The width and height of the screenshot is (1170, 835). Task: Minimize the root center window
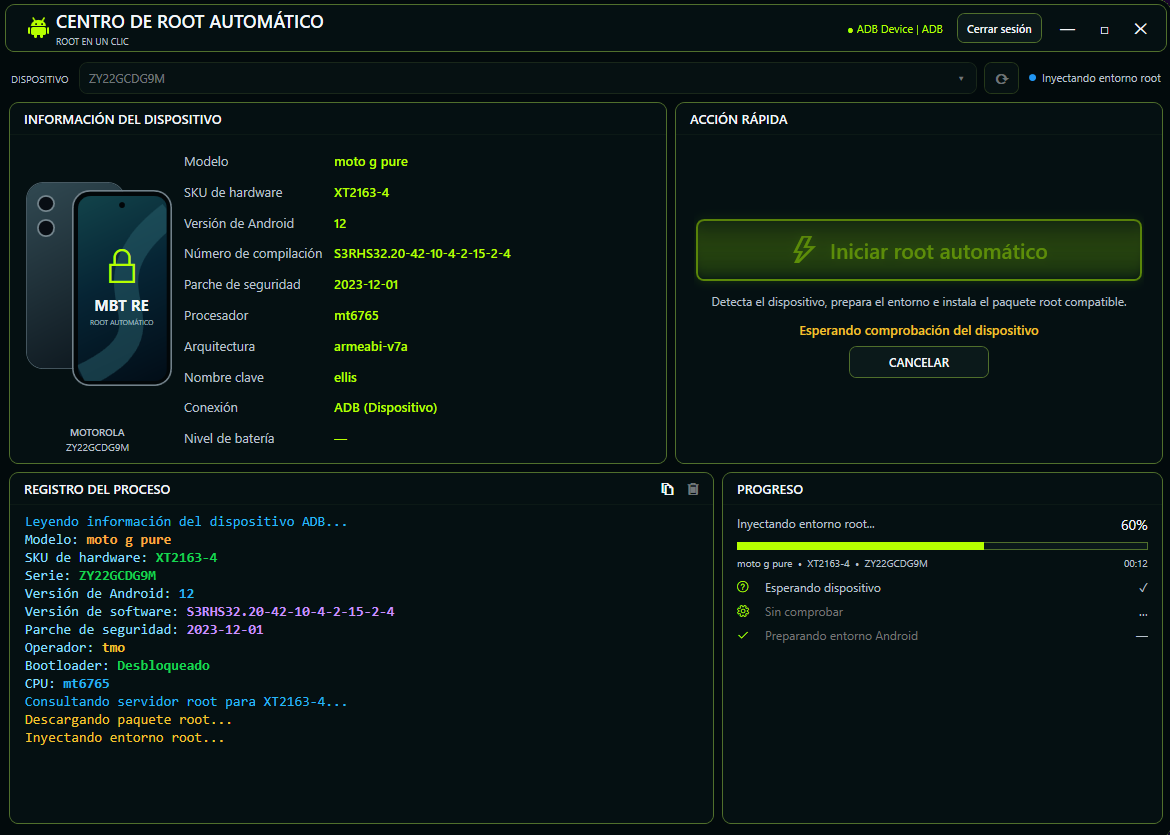click(x=1068, y=29)
